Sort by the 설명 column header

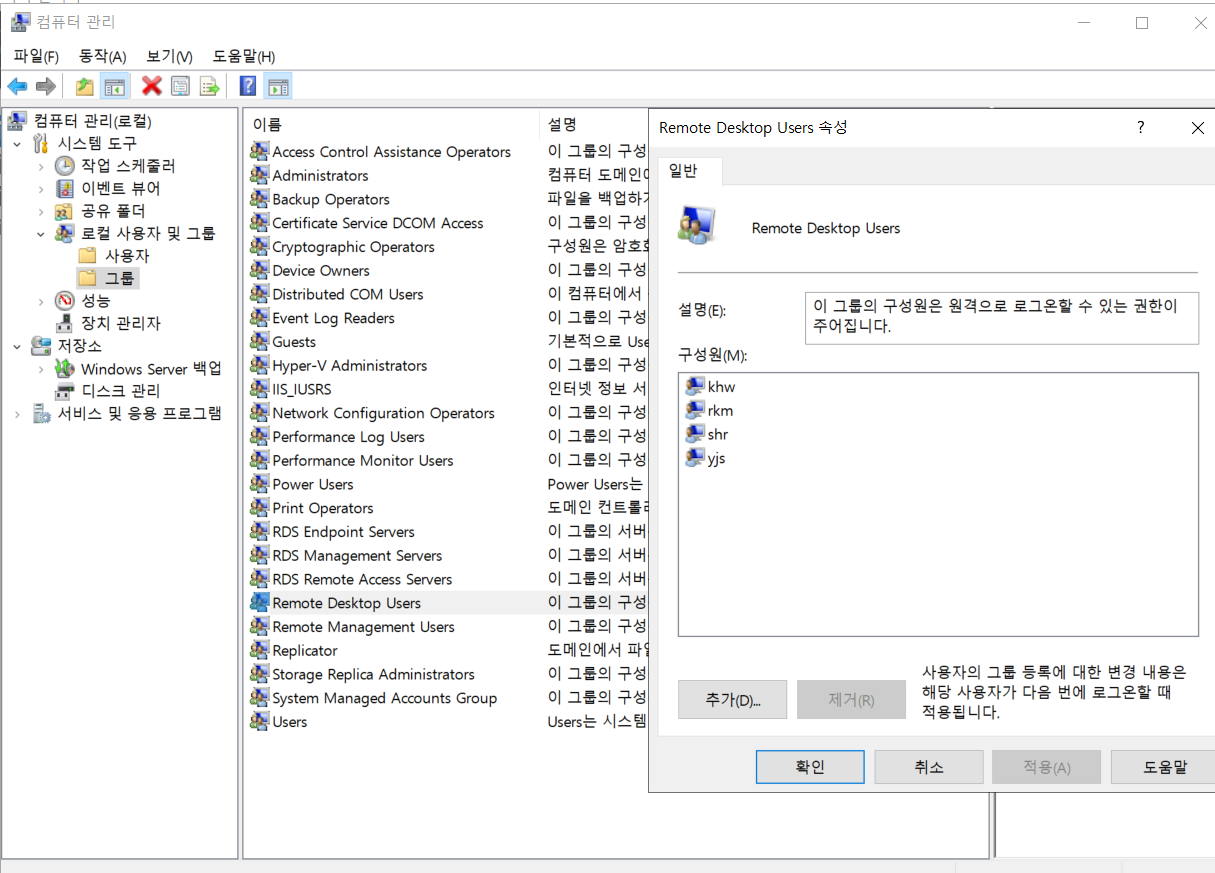[595, 124]
